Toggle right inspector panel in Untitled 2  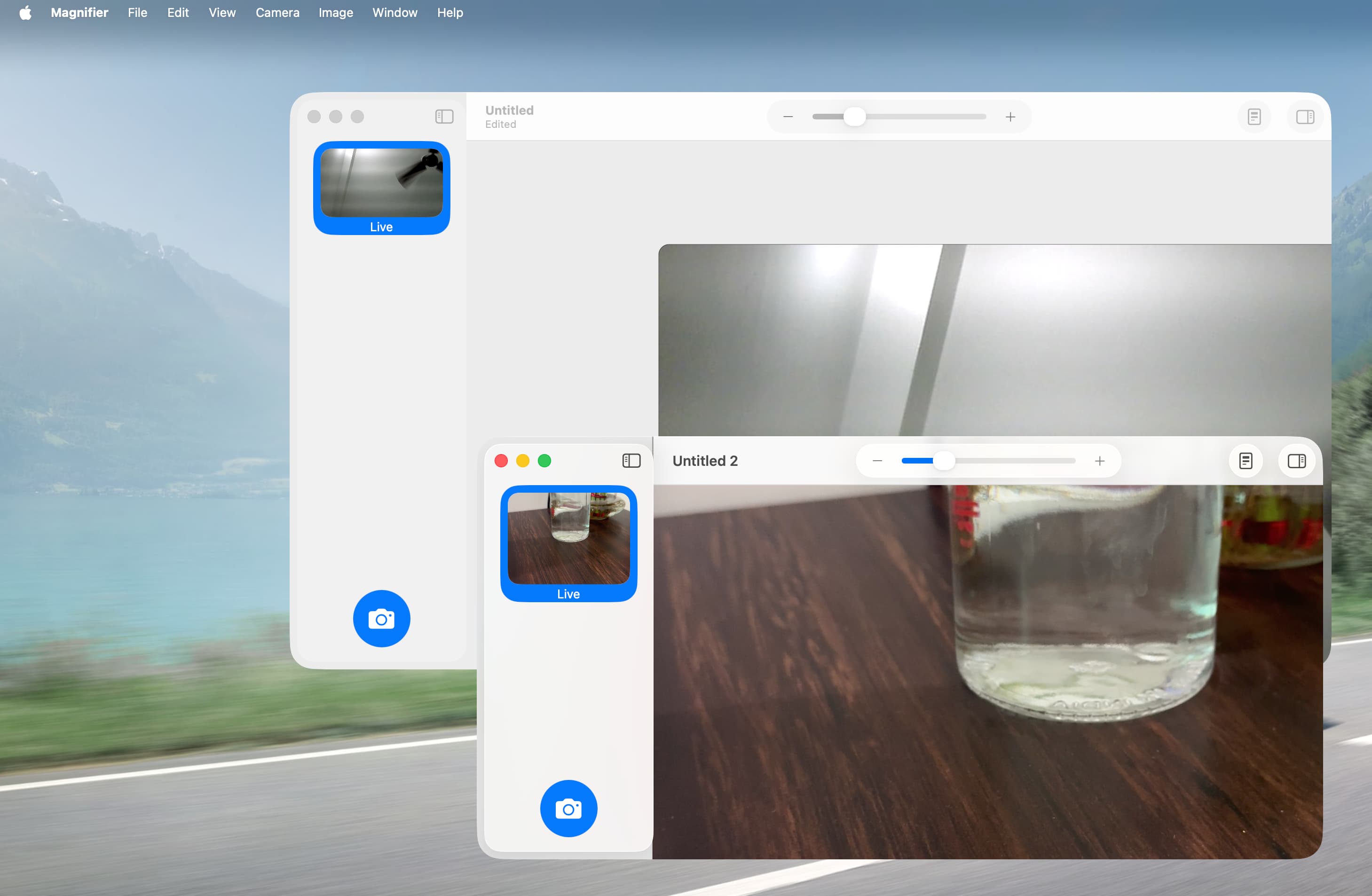1296,461
